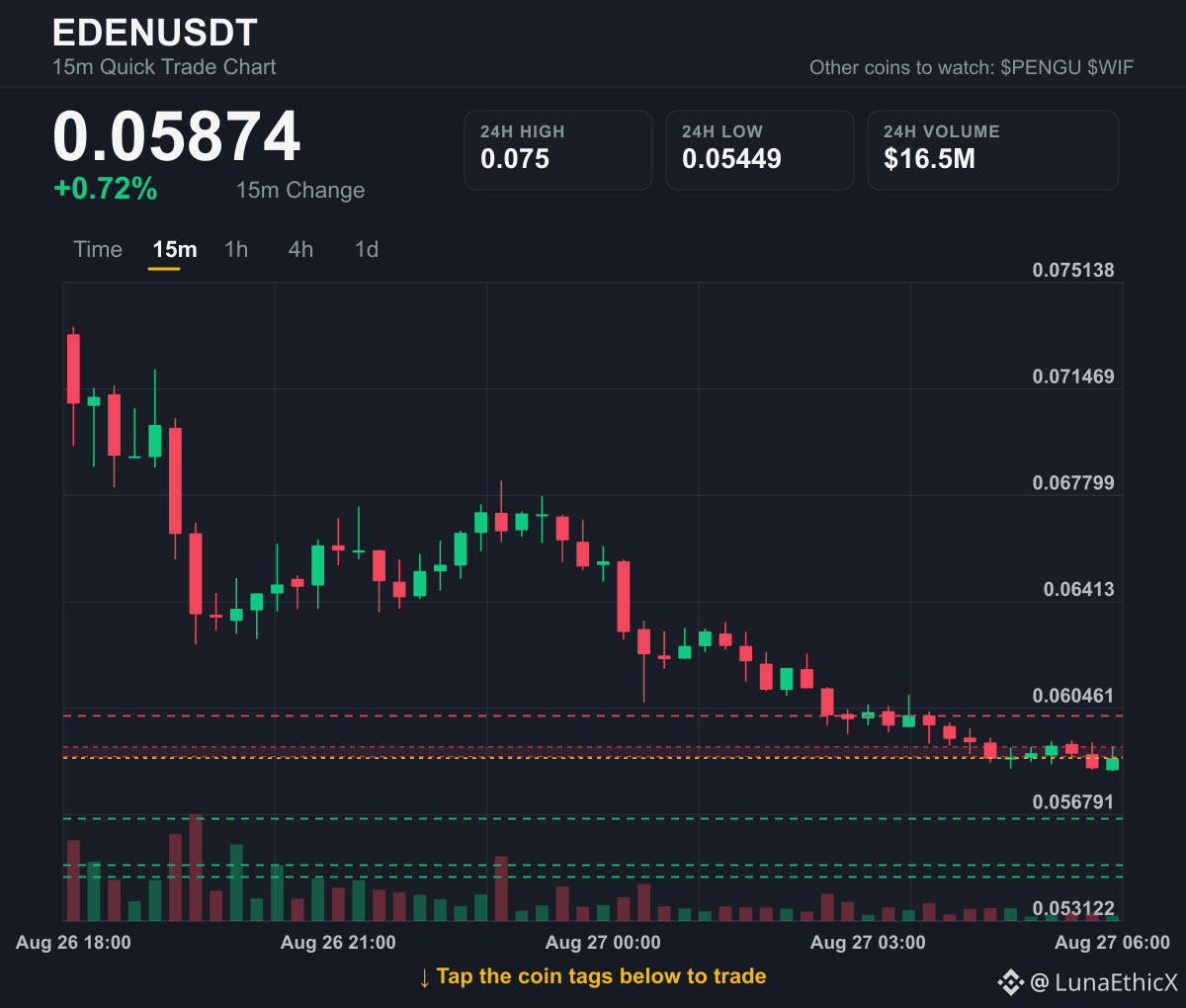Viewport: 1186px width, 1008px height.
Task: Click the 0.053122 price axis label
Action: pos(1073,909)
